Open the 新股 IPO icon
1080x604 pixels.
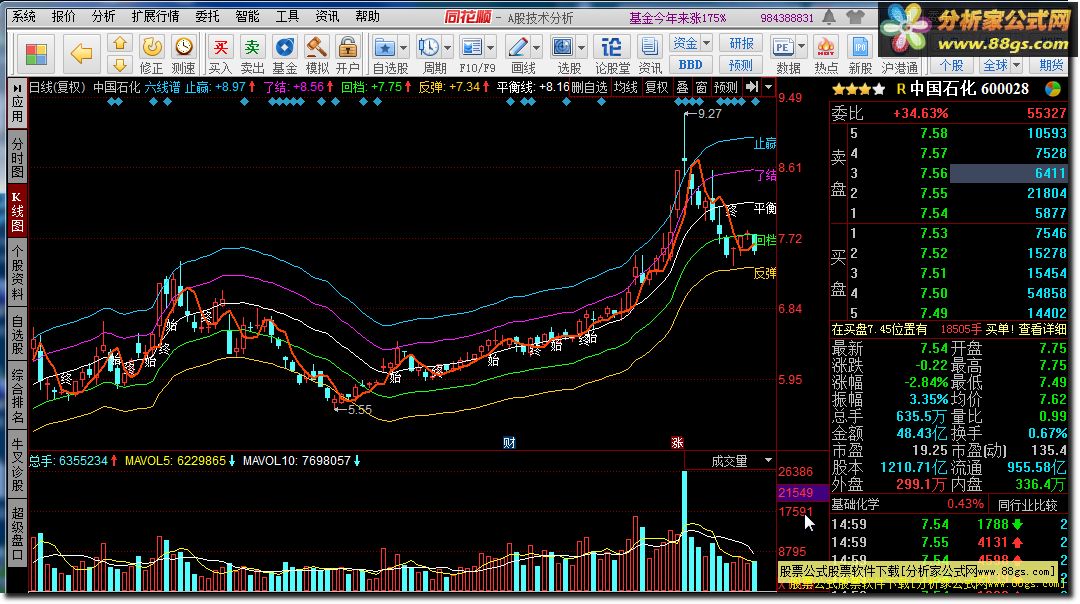click(860, 47)
